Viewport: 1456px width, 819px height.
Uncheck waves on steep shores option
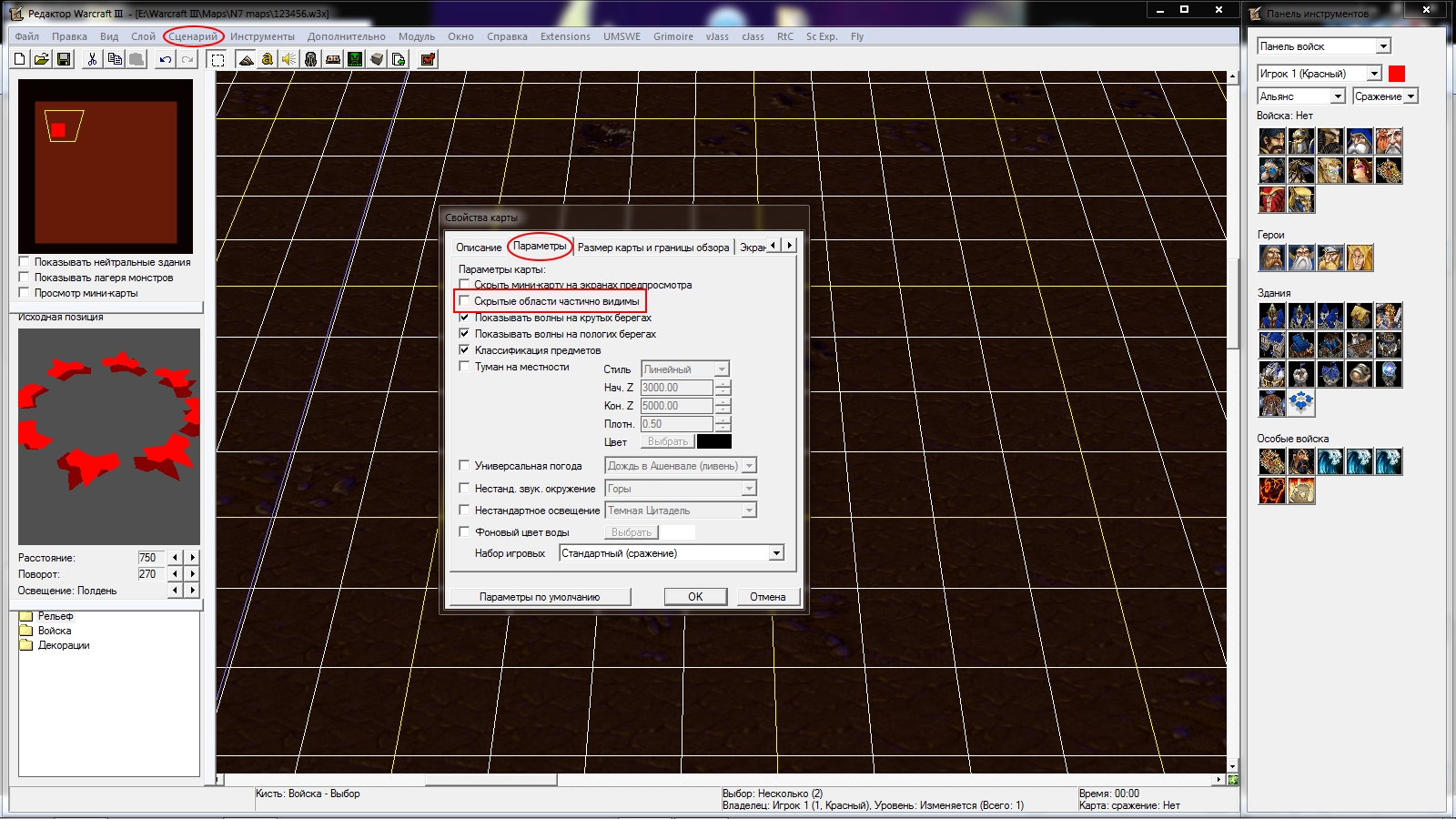(x=464, y=318)
